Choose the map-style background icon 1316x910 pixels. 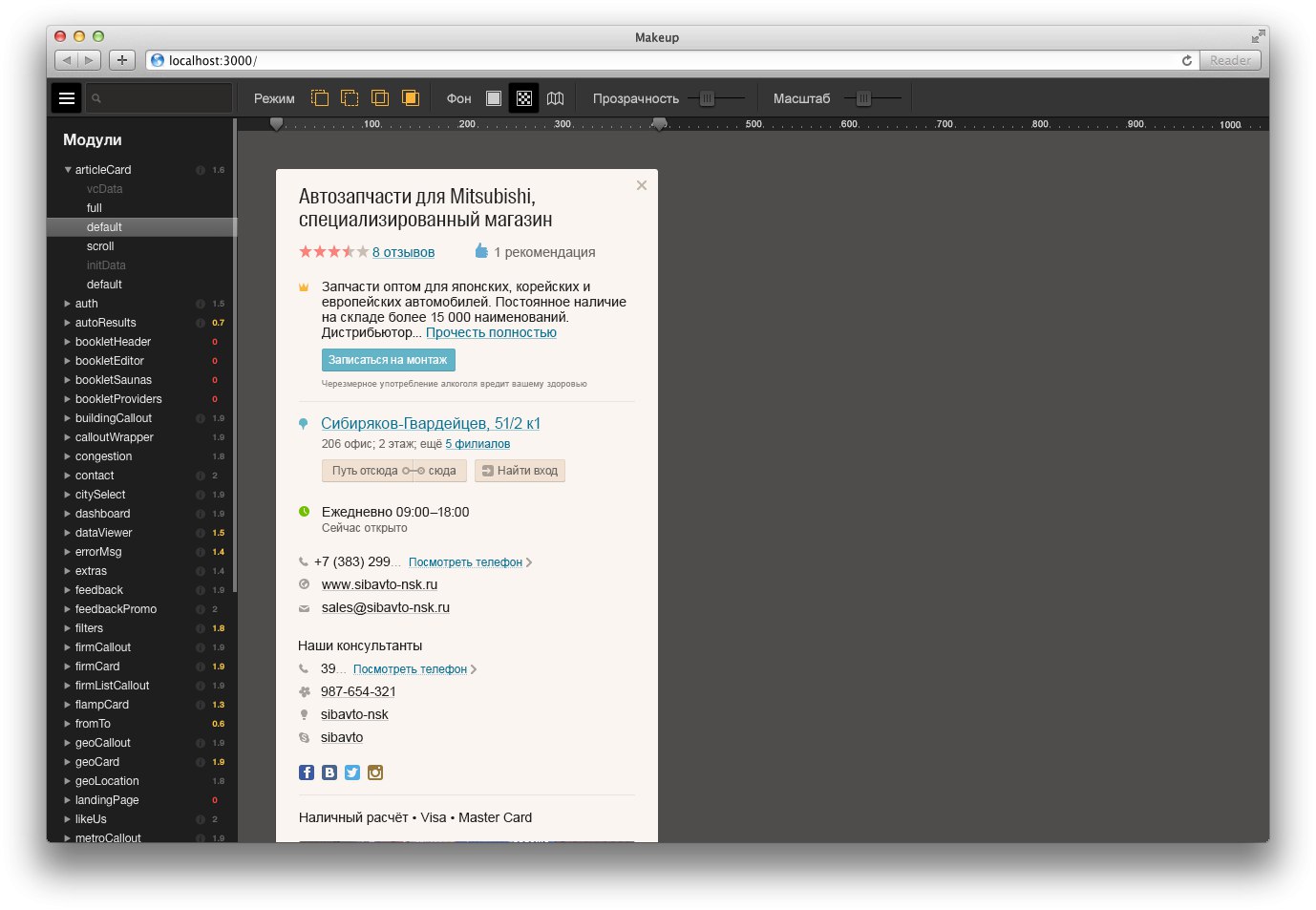pos(556,98)
